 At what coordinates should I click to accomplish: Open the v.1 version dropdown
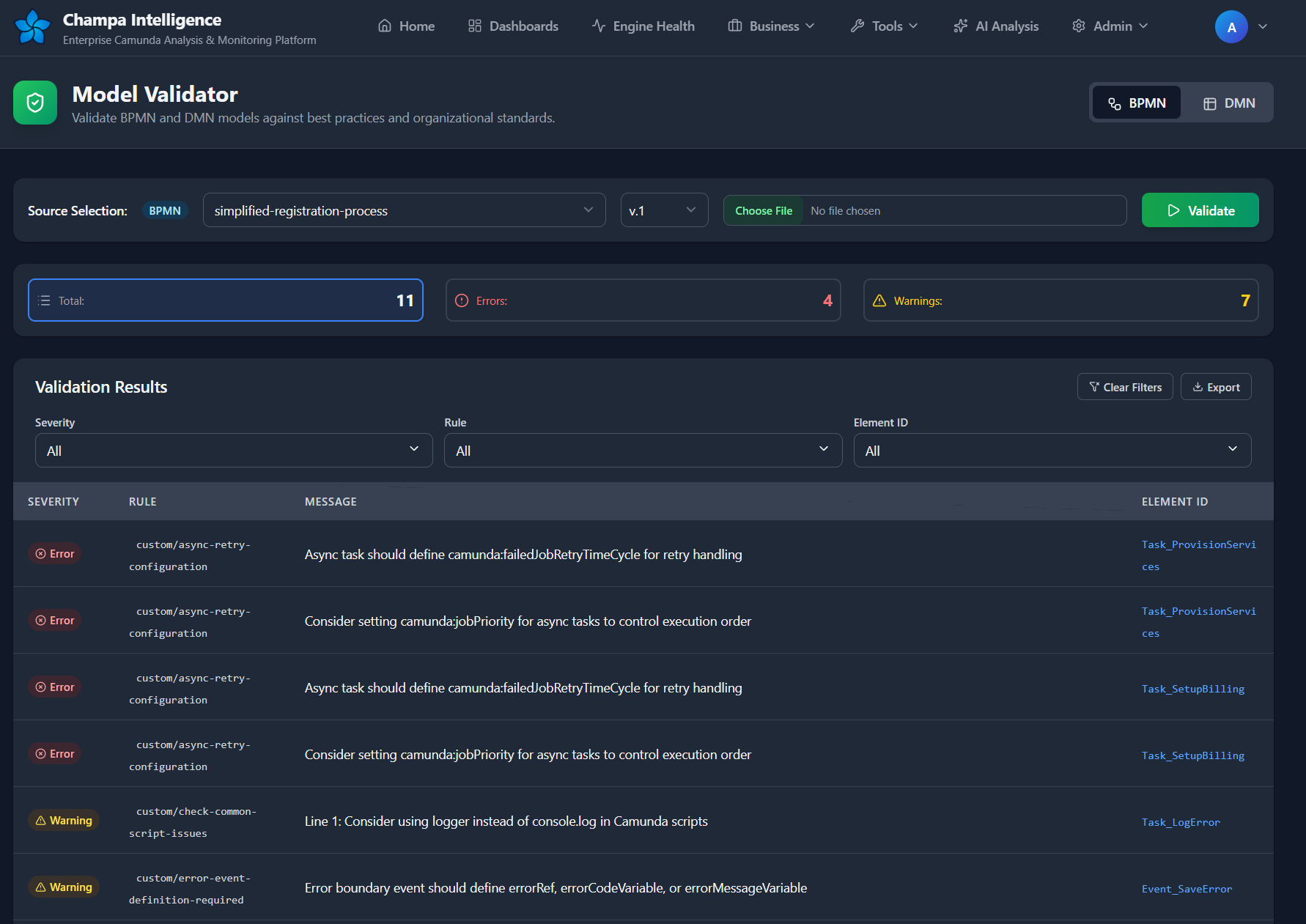663,211
